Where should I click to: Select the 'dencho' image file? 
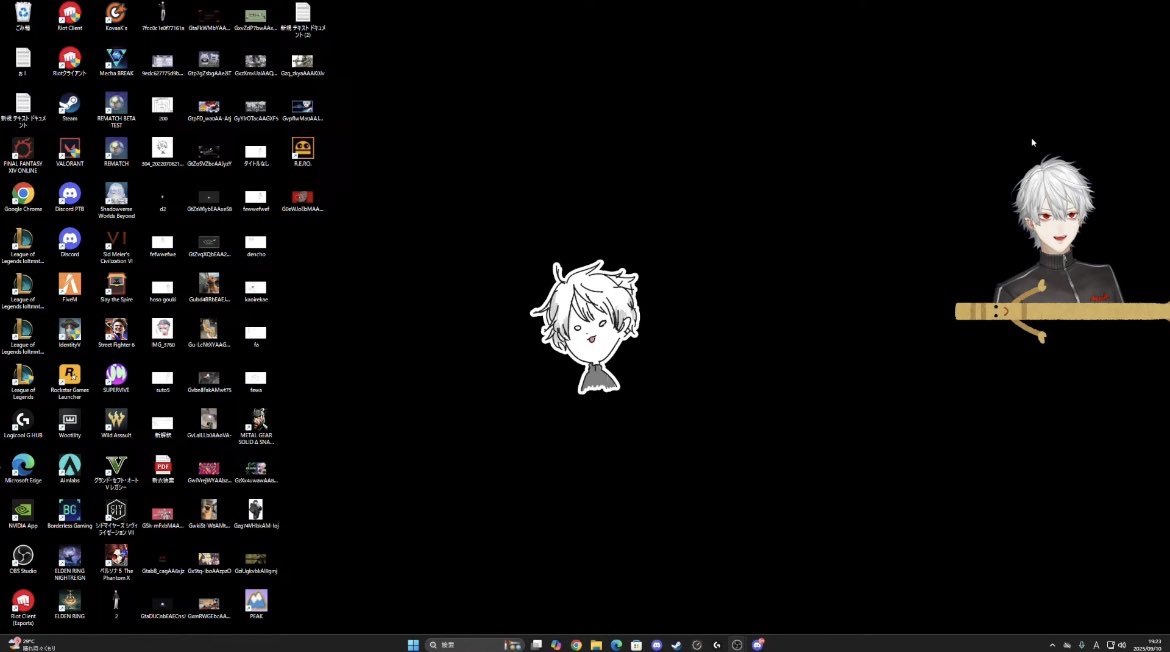pos(256,245)
